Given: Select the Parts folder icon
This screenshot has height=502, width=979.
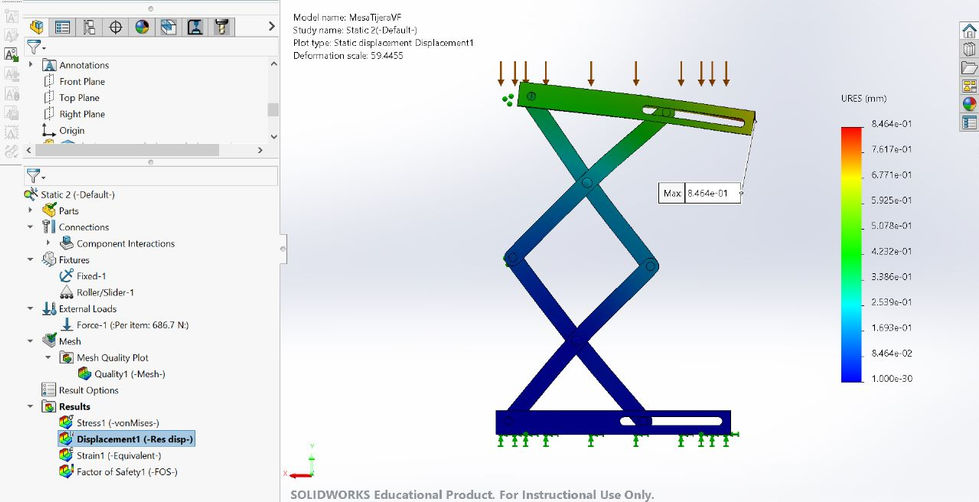Looking at the screenshot, I should coord(49,210).
